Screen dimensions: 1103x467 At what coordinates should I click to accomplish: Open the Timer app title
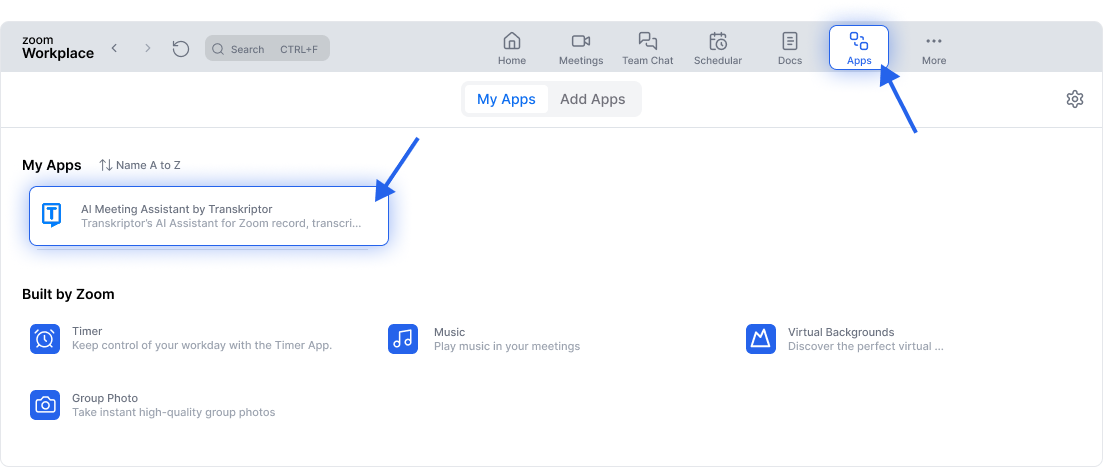tap(87, 331)
